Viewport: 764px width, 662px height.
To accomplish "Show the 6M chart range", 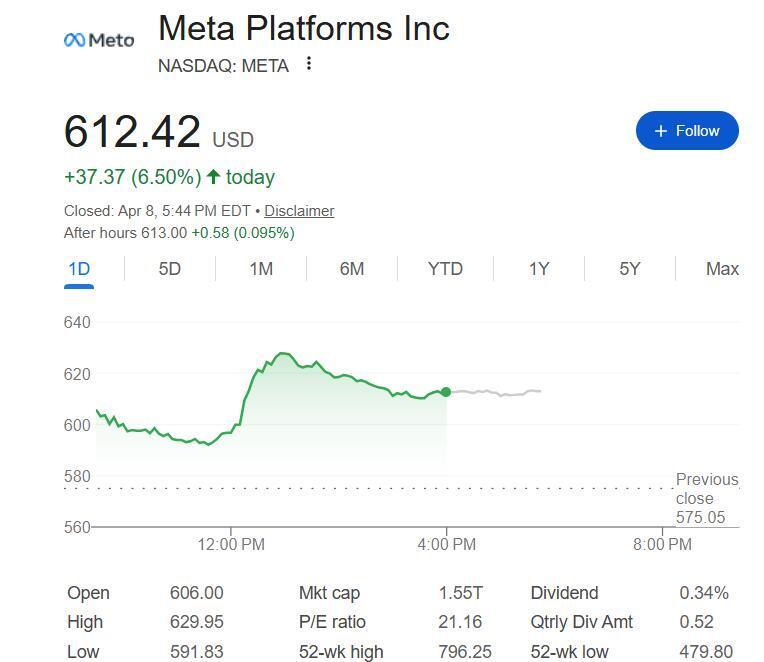I will [x=352, y=268].
